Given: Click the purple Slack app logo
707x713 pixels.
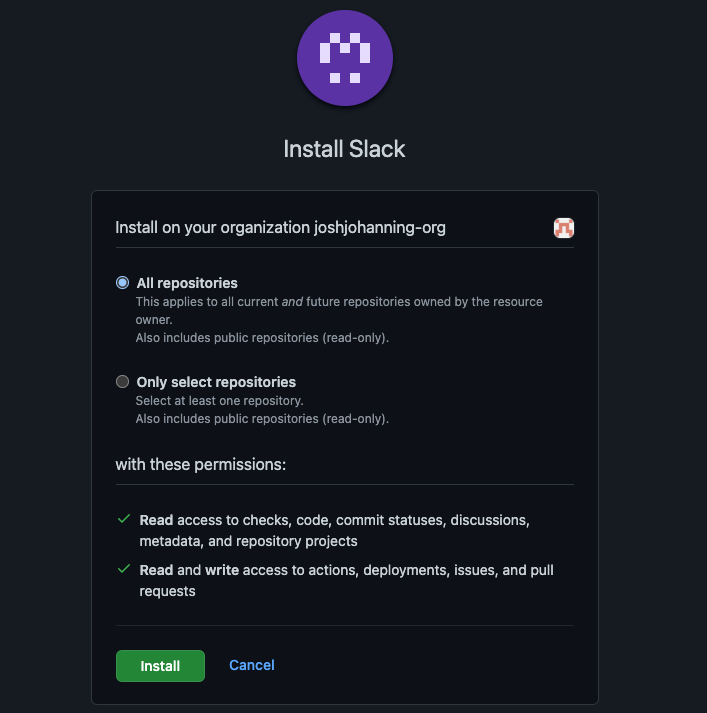Looking at the screenshot, I should point(344,58).
